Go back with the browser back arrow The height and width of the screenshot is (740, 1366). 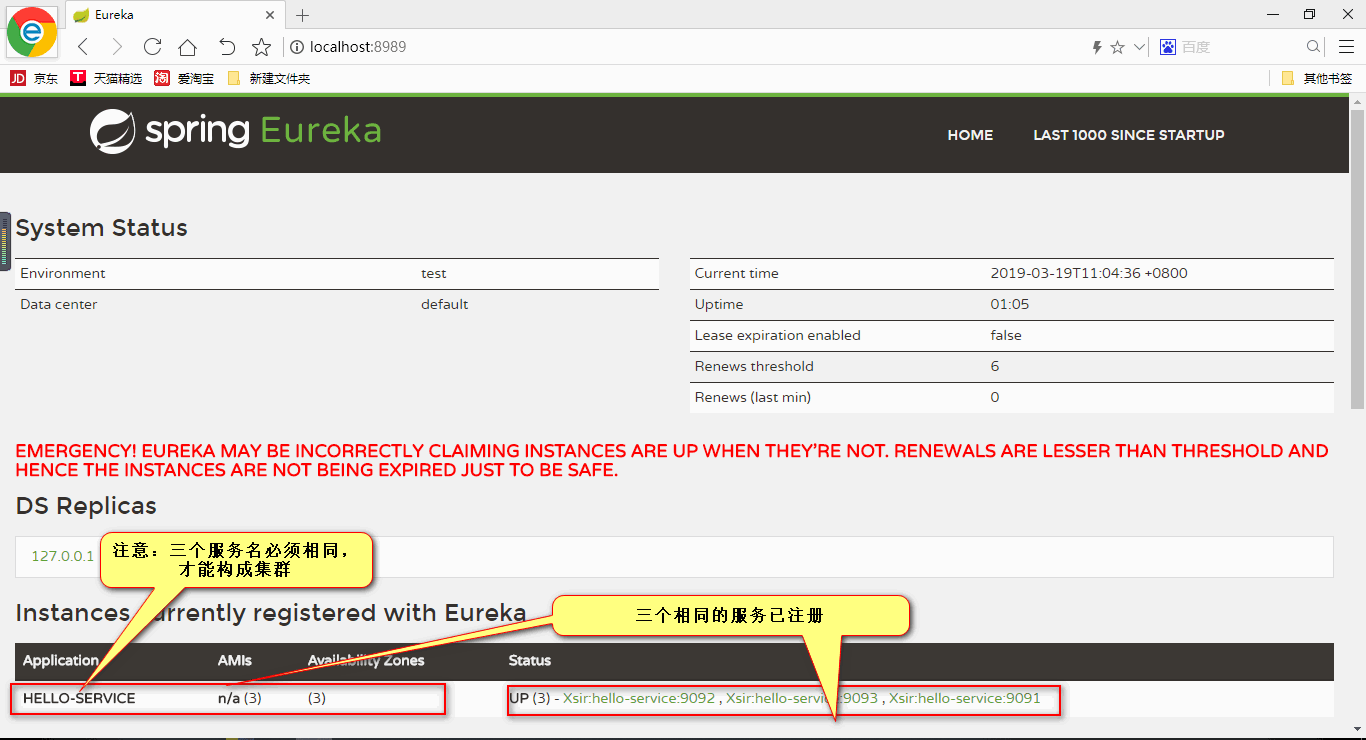tap(83, 47)
